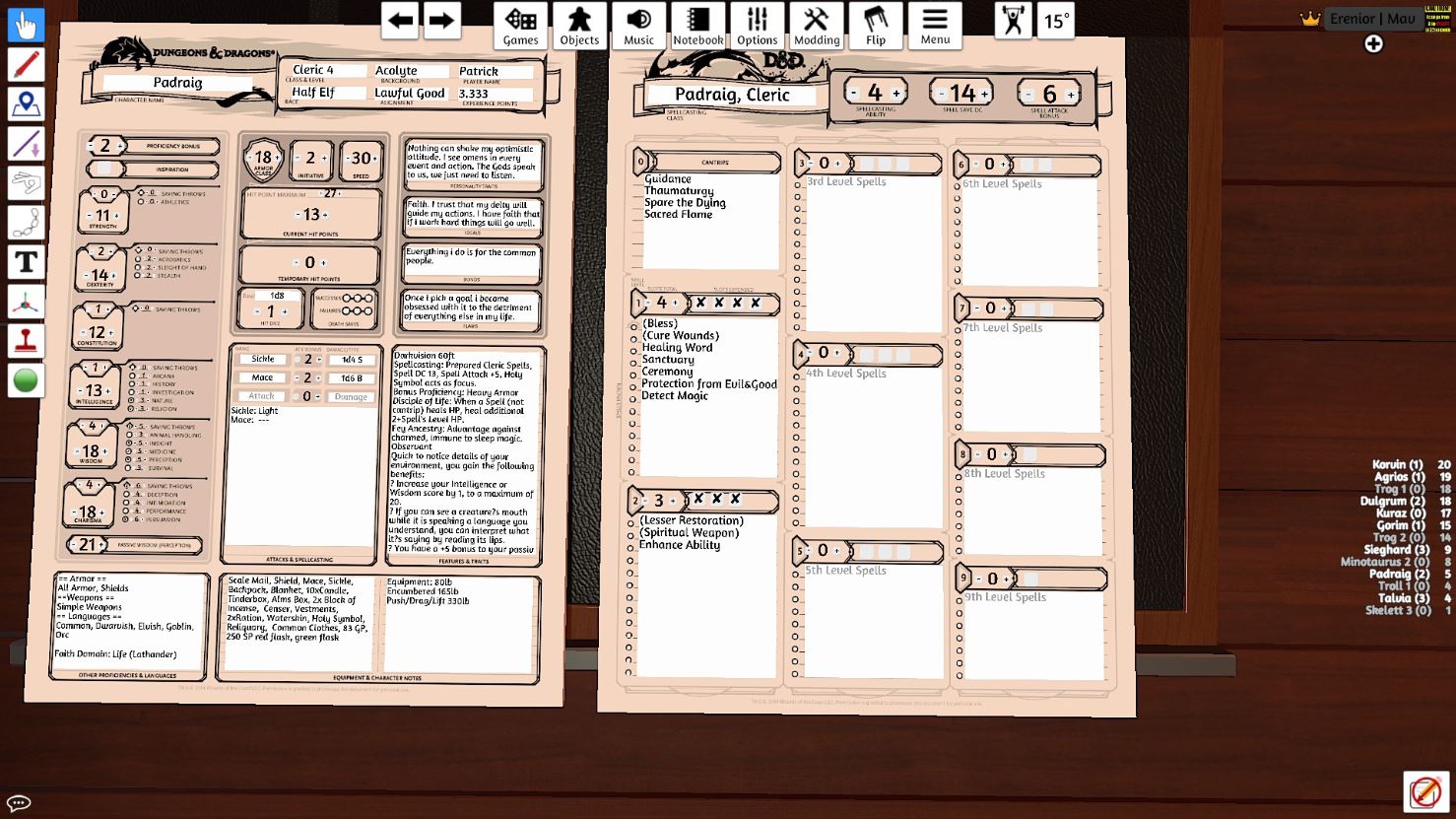The width and height of the screenshot is (1456, 819).
Task: Toggle the Stealth proficiency circle
Action: [x=137, y=276]
